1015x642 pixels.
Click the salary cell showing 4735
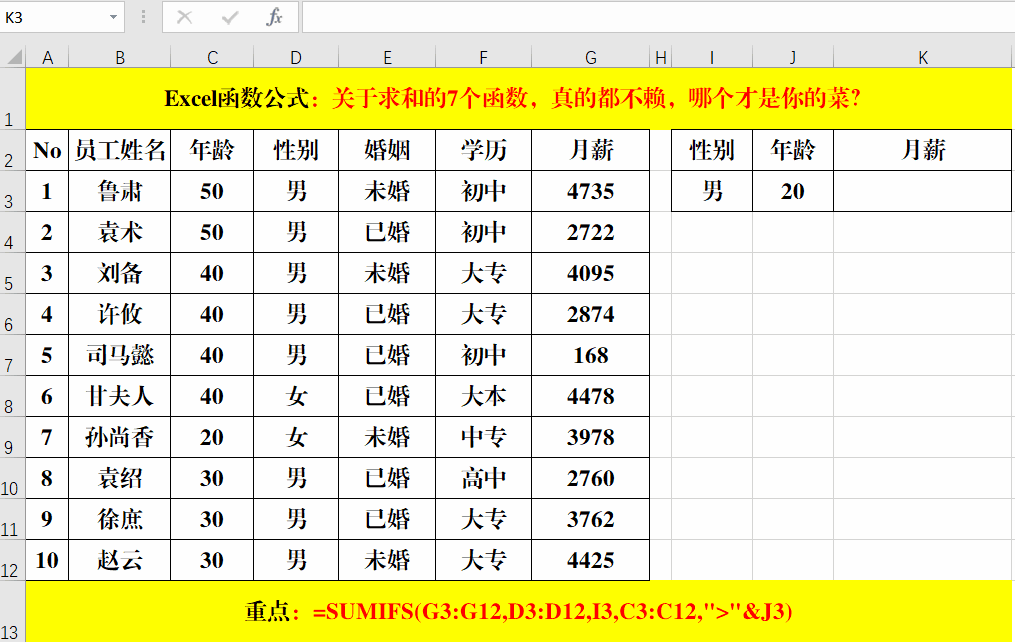point(590,190)
